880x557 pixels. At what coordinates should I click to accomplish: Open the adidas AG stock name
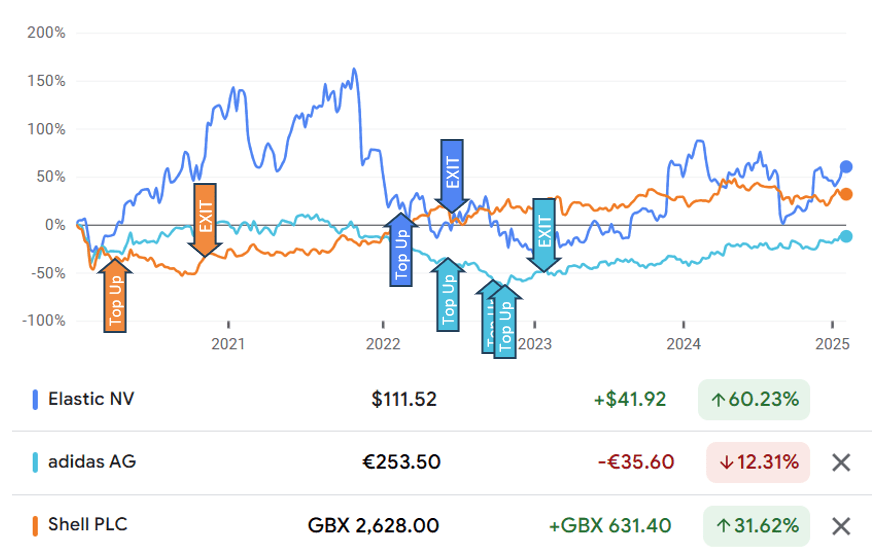pyautogui.click(x=92, y=462)
